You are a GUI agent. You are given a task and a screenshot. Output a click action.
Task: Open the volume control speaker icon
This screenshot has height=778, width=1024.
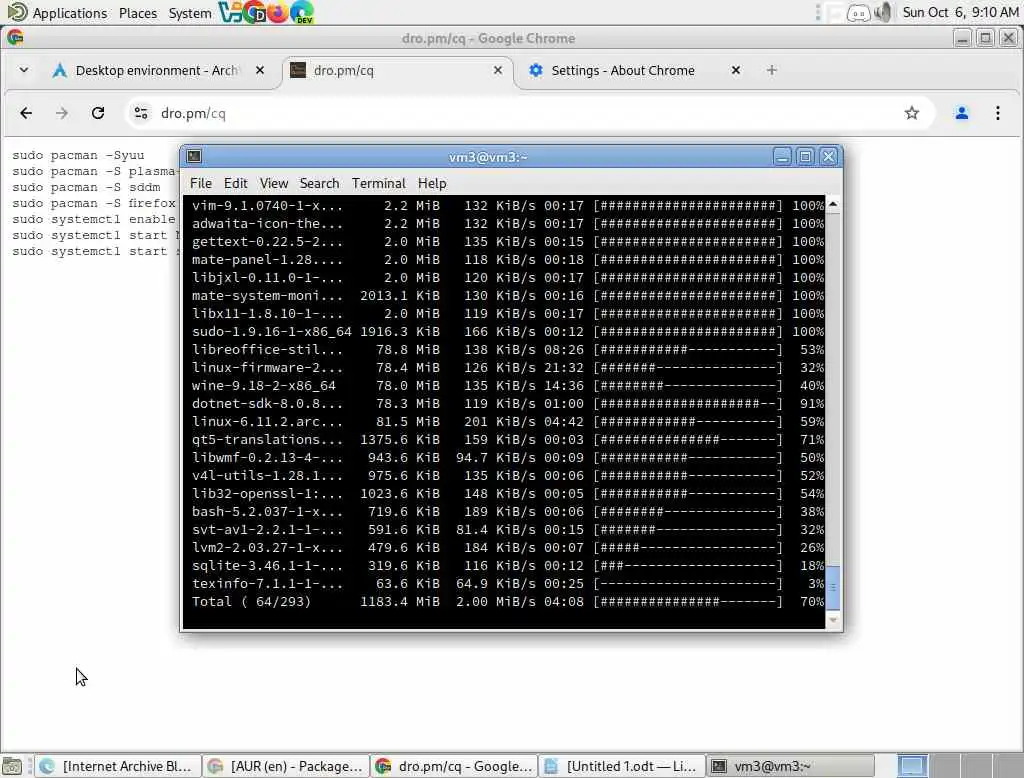pyautogui.click(x=883, y=12)
